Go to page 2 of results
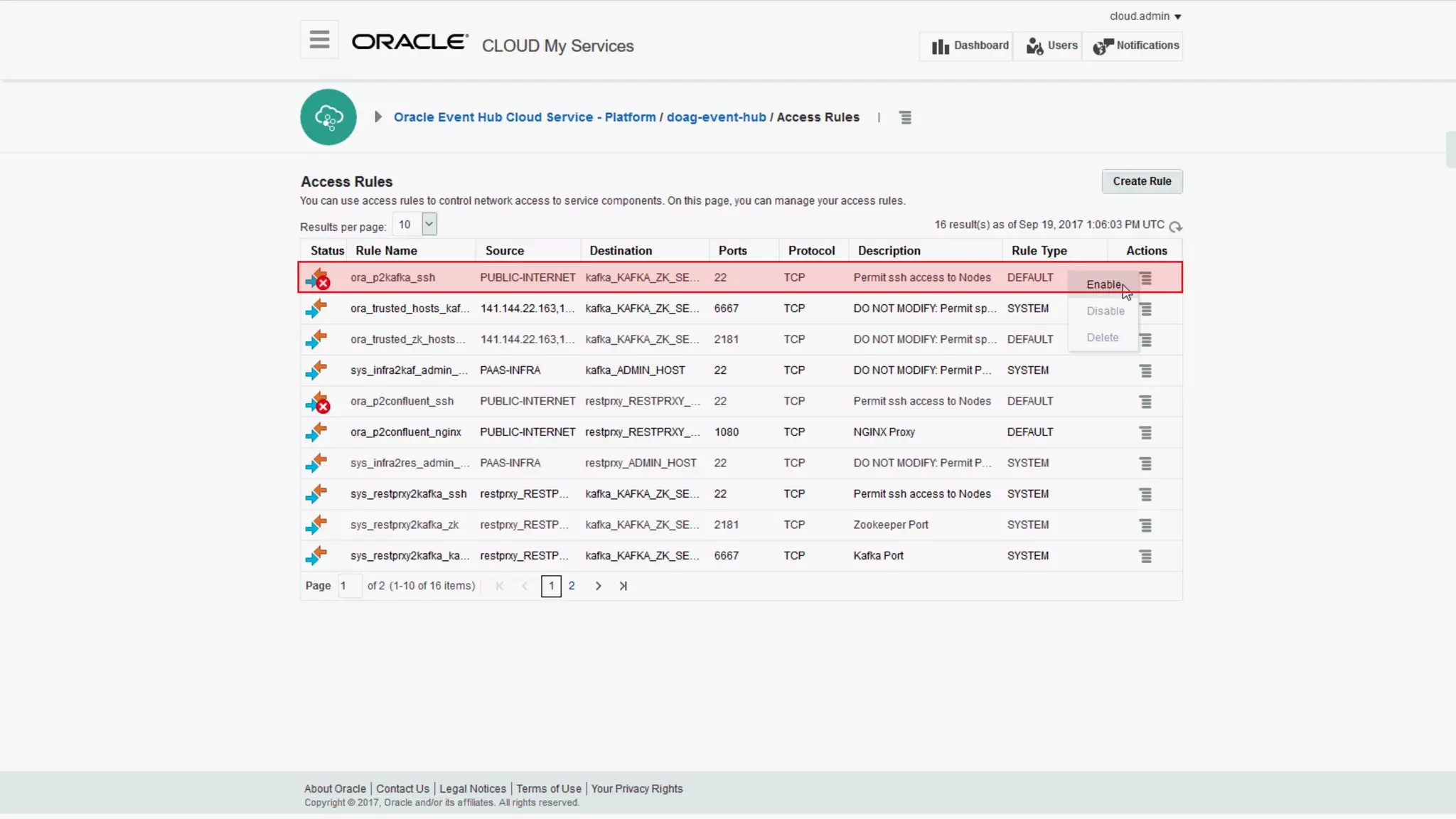The height and width of the screenshot is (819, 1456). coord(572,586)
